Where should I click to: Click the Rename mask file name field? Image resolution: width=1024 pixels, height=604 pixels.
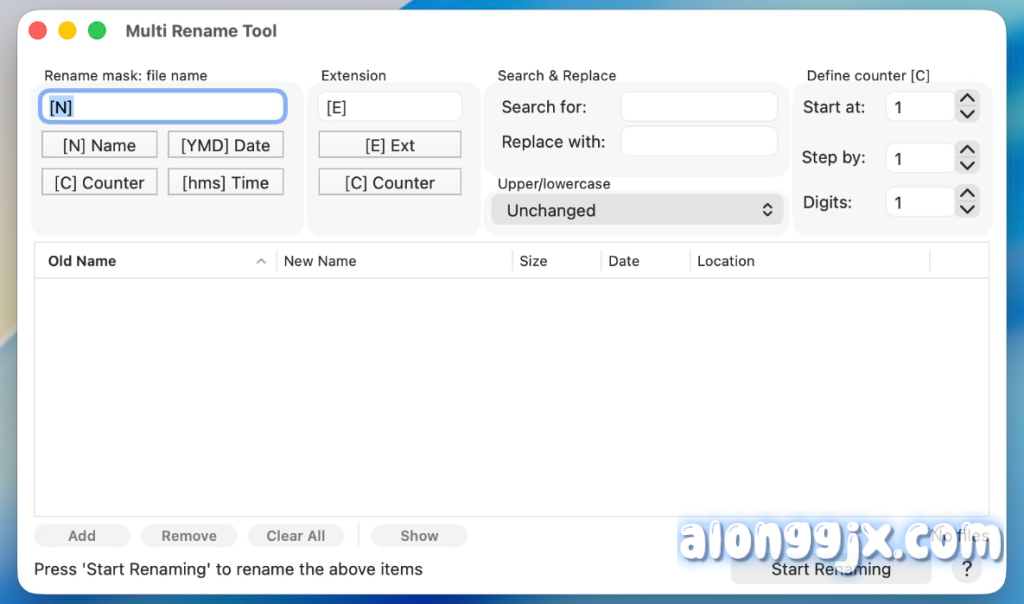(162, 107)
